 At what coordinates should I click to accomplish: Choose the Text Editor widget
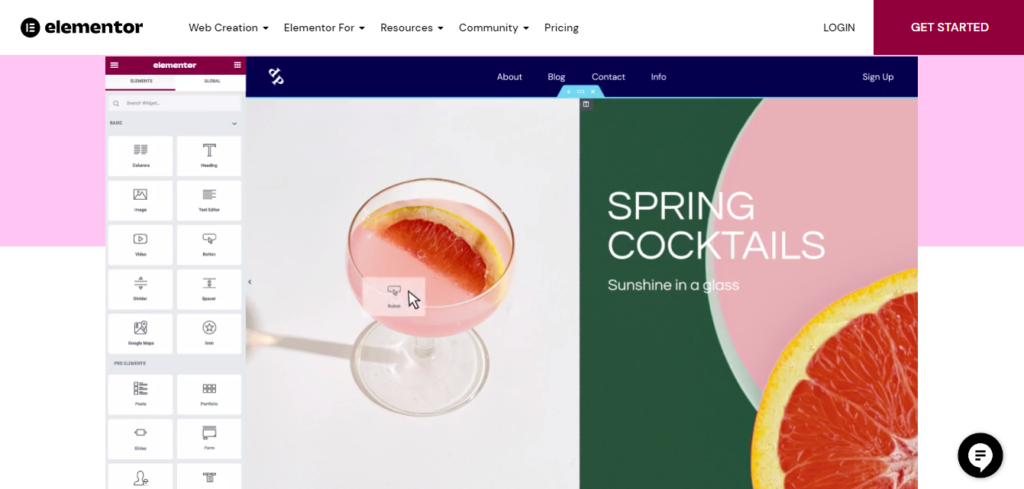209,200
